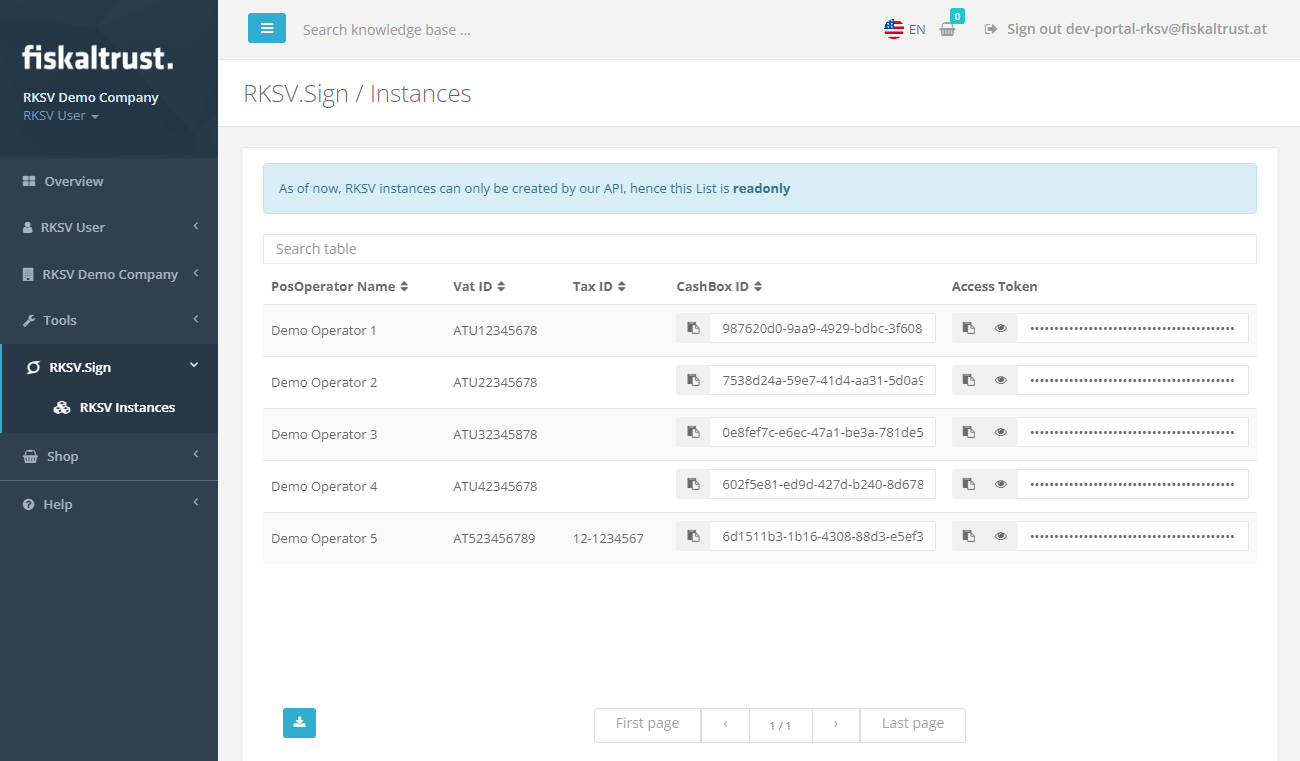Click the blue download export button
Screen dimensions: 1300x761
coord(299,723)
